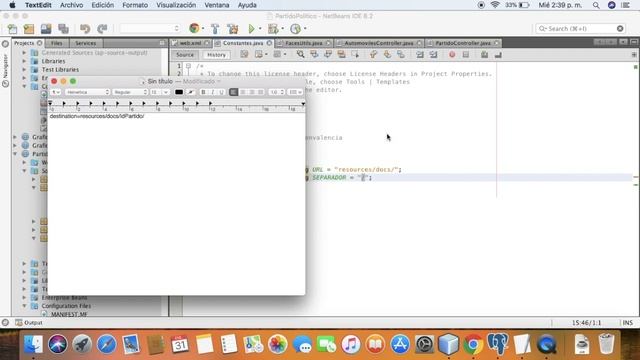This screenshot has height=360, width=640.
Task: Open Formato menu in menu bar
Action: pyautogui.click(x=135, y=5)
